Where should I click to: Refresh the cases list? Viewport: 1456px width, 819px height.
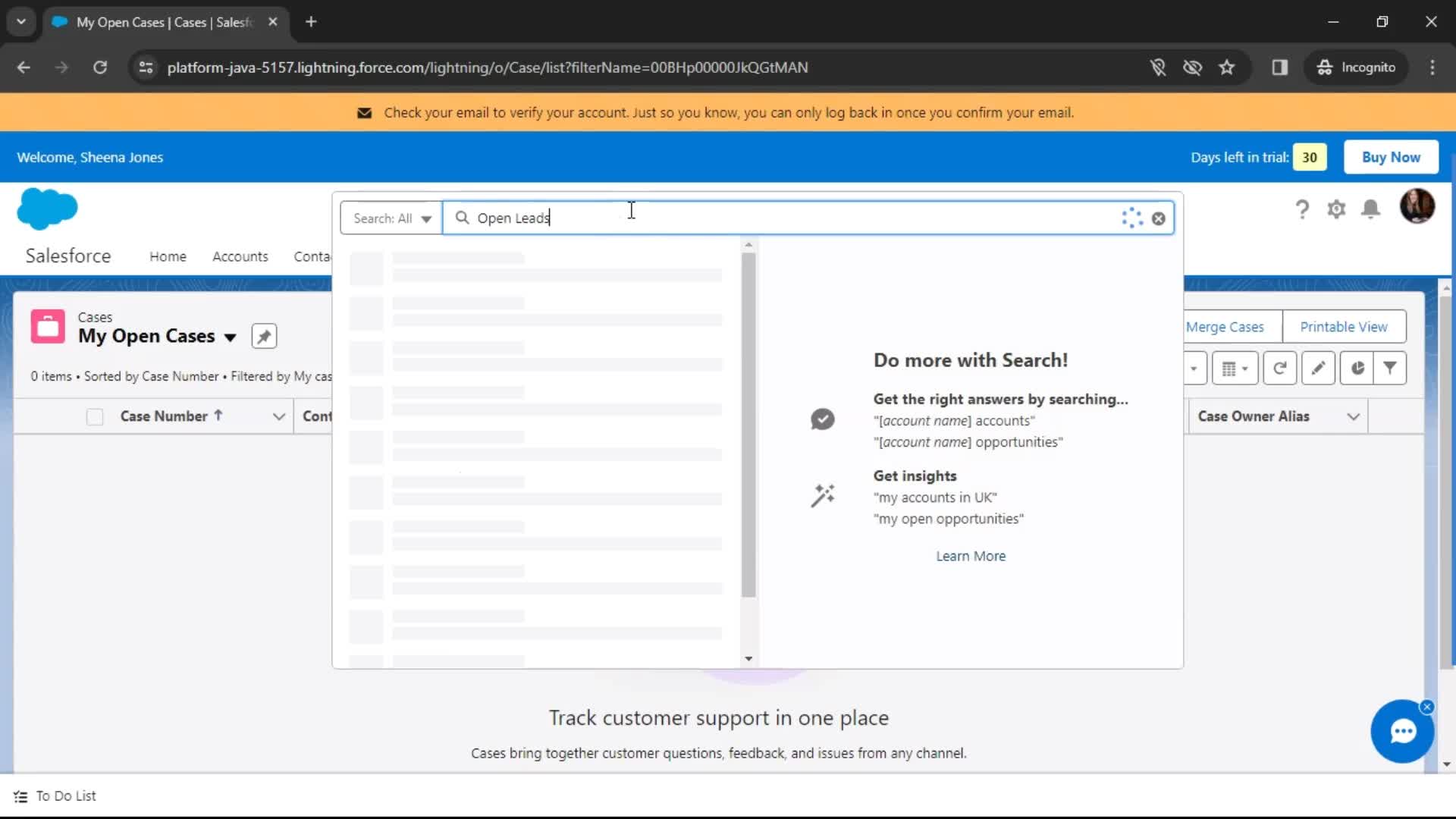[1280, 369]
